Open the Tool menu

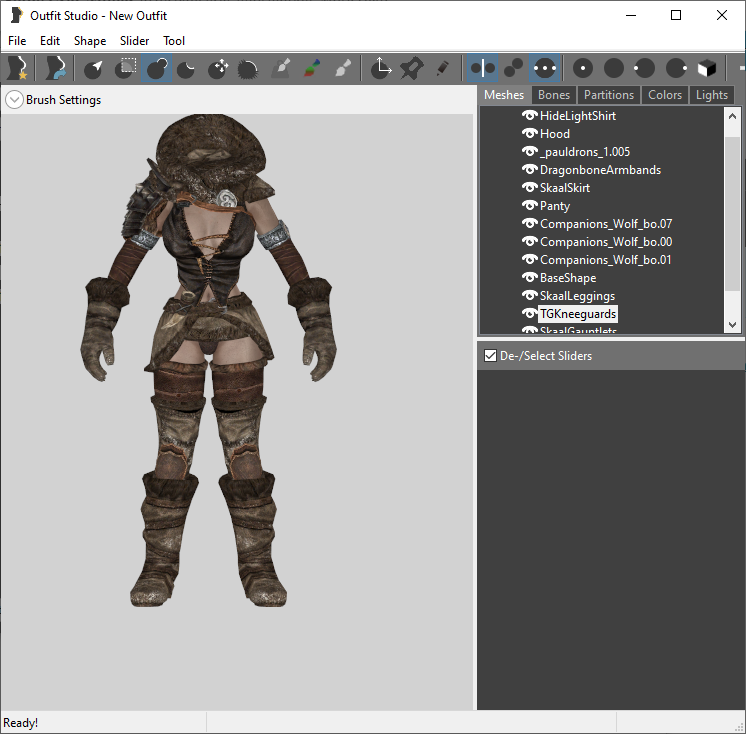[x=174, y=41]
